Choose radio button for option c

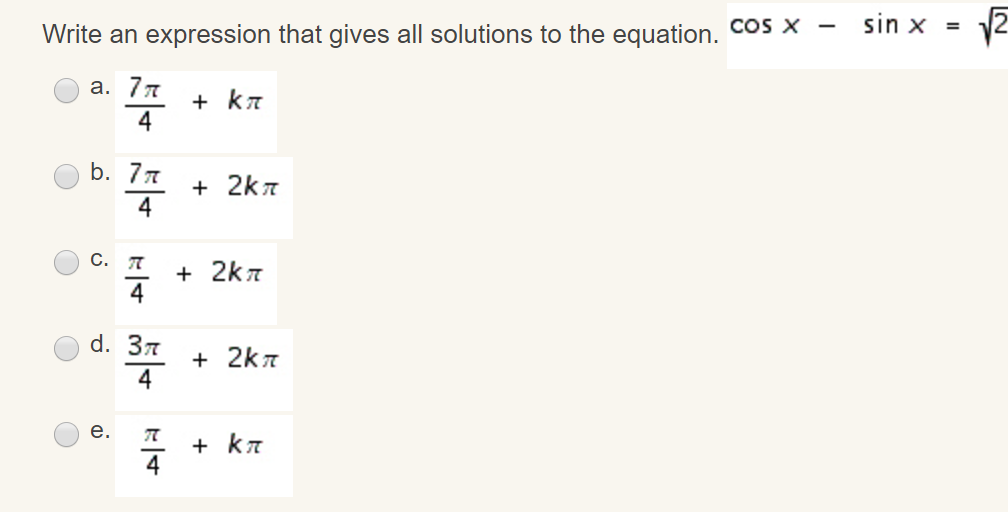(67, 262)
